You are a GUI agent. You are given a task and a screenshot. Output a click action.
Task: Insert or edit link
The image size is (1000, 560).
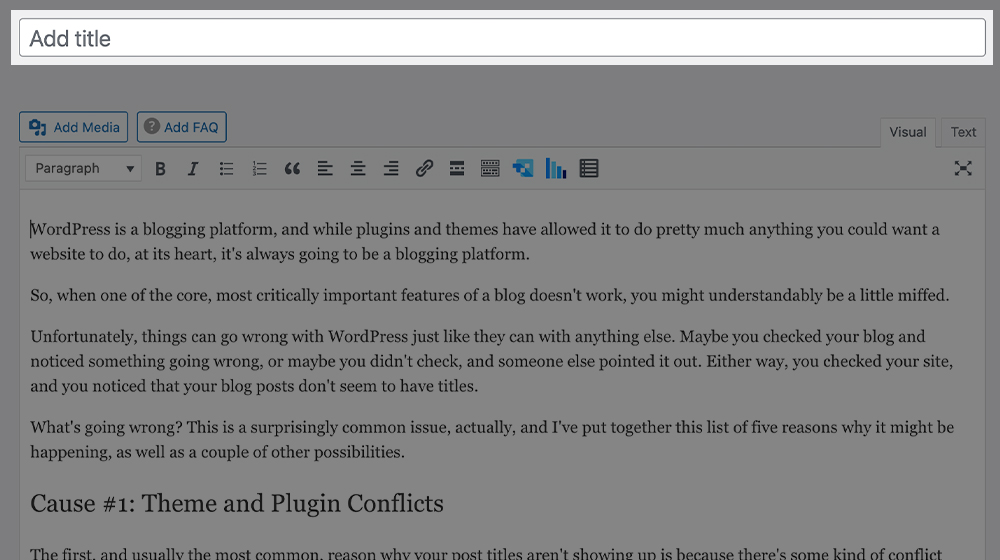[424, 168]
